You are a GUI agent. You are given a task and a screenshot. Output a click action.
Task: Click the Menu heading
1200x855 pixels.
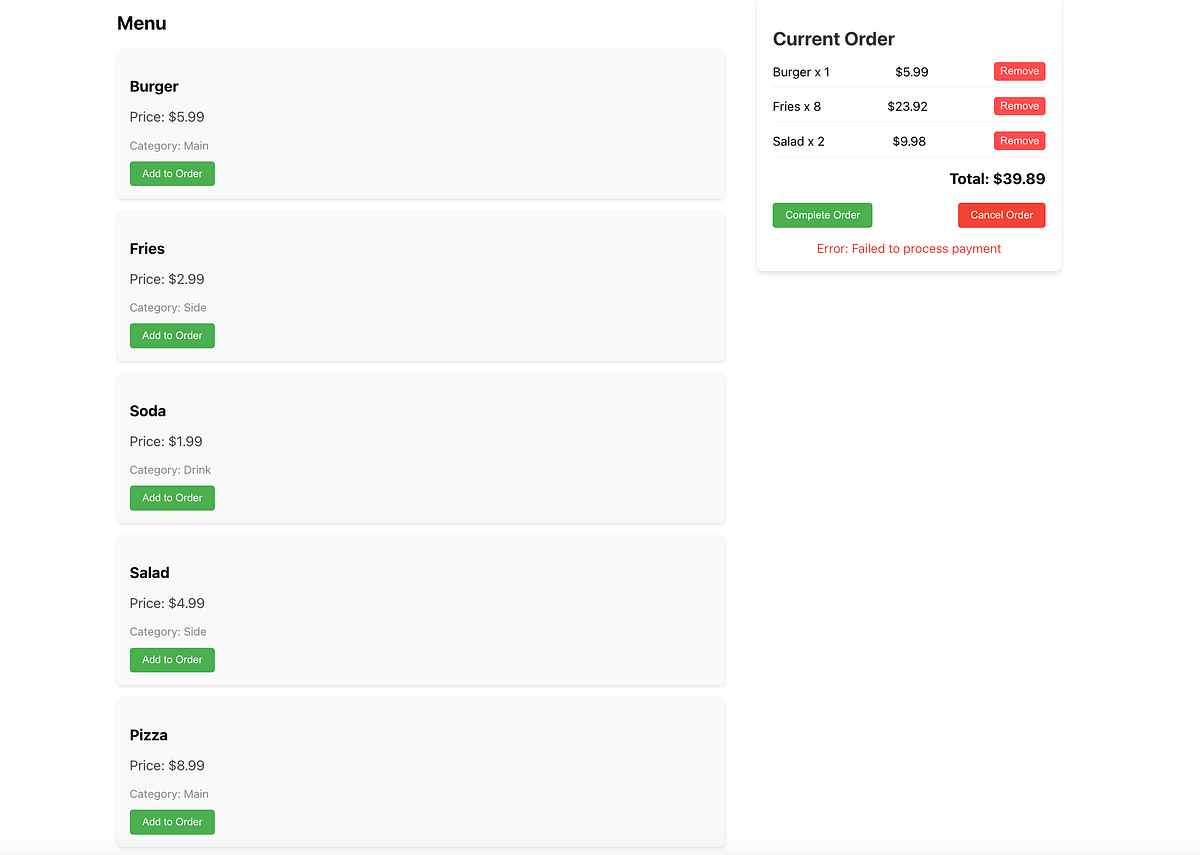(141, 23)
